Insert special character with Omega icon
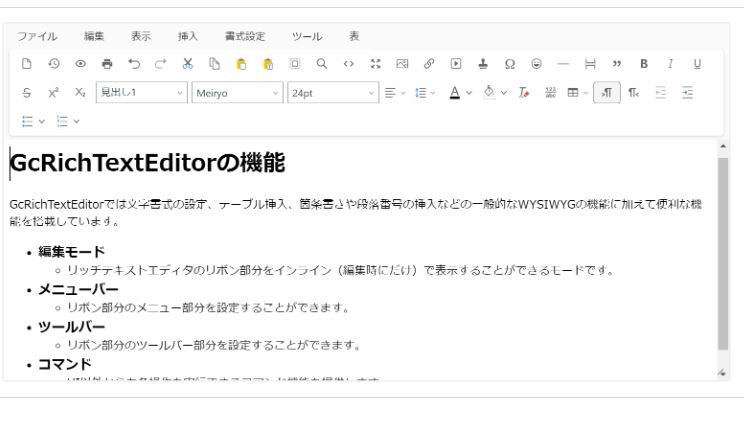The width and height of the screenshot is (744, 423). click(x=510, y=64)
